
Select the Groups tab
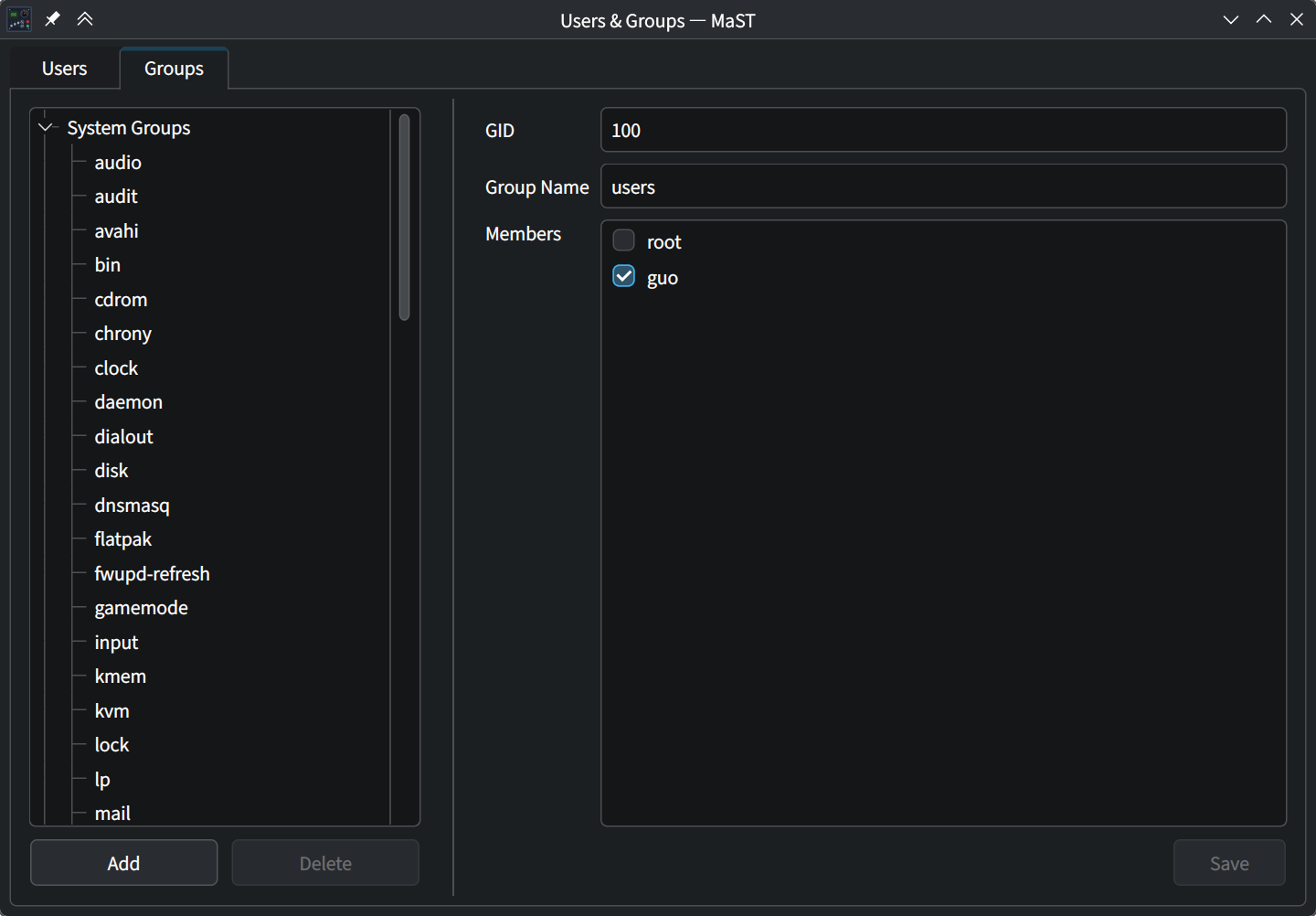174,69
